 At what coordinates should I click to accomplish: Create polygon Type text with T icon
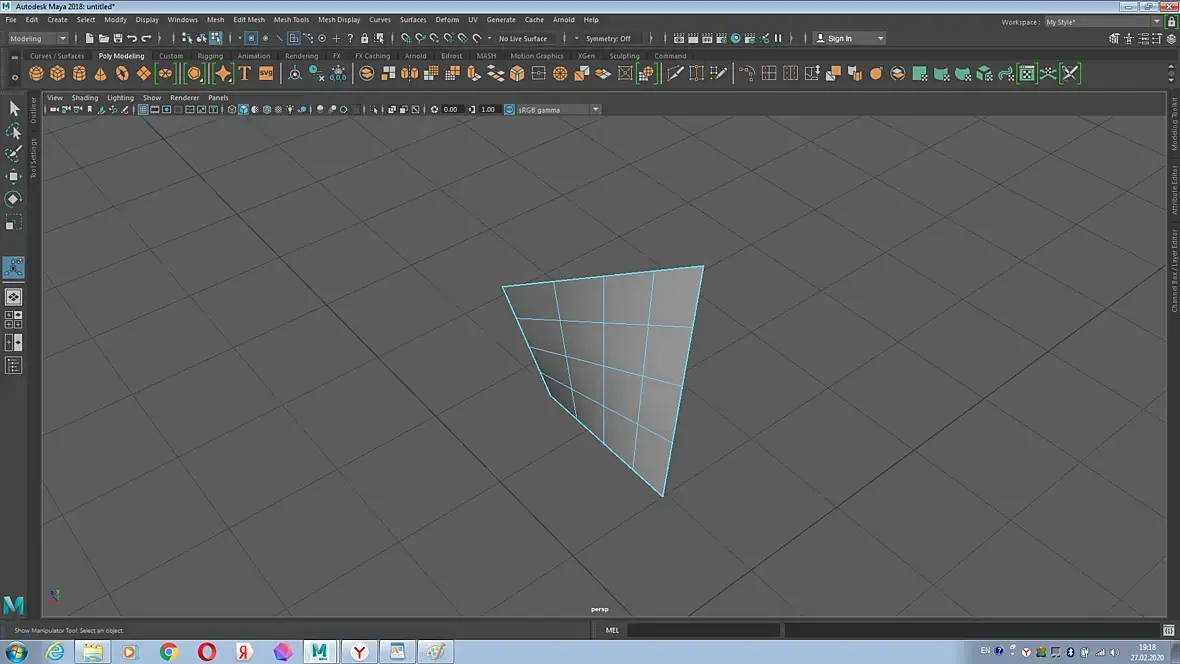click(x=244, y=74)
